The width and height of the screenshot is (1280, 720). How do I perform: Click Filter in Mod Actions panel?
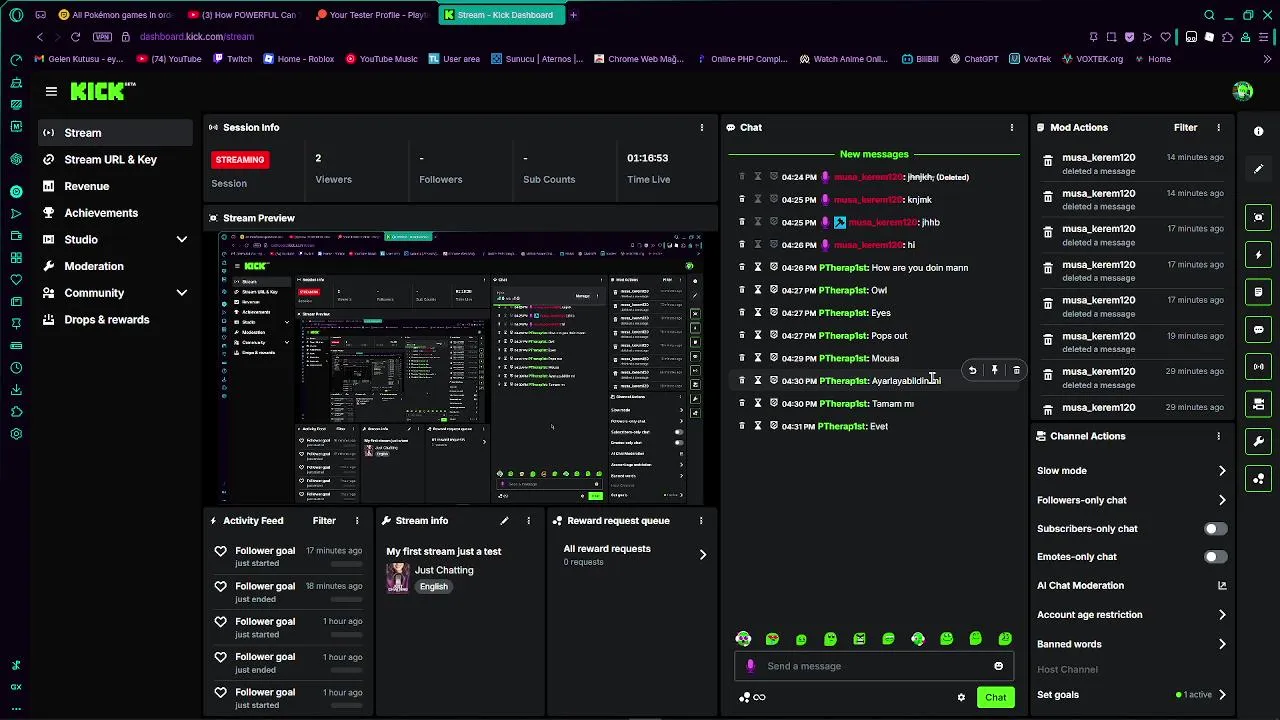pyautogui.click(x=1185, y=128)
